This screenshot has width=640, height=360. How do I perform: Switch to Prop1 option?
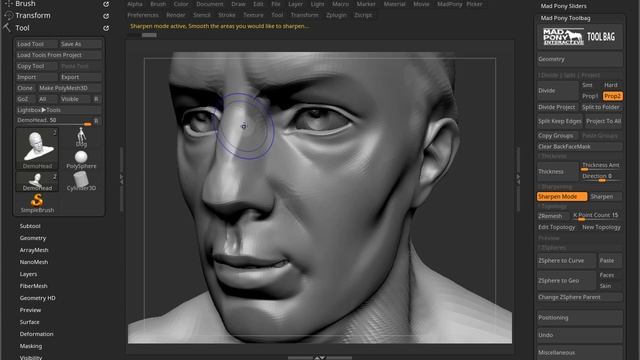click(x=590, y=96)
